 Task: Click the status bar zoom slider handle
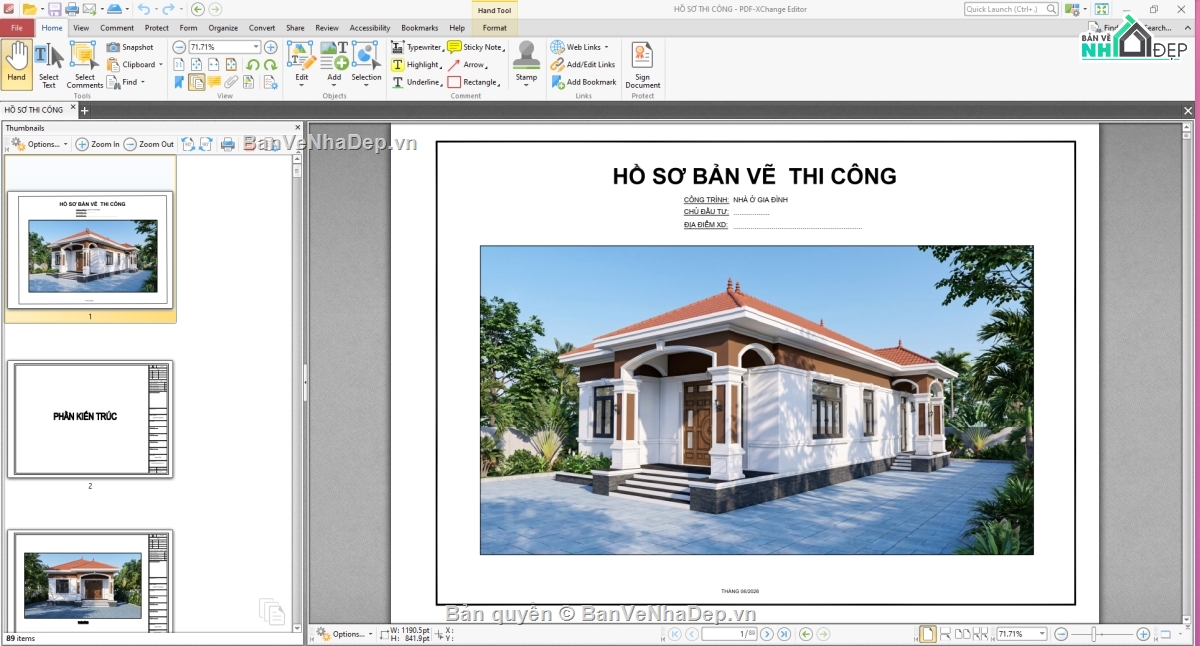1096,634
